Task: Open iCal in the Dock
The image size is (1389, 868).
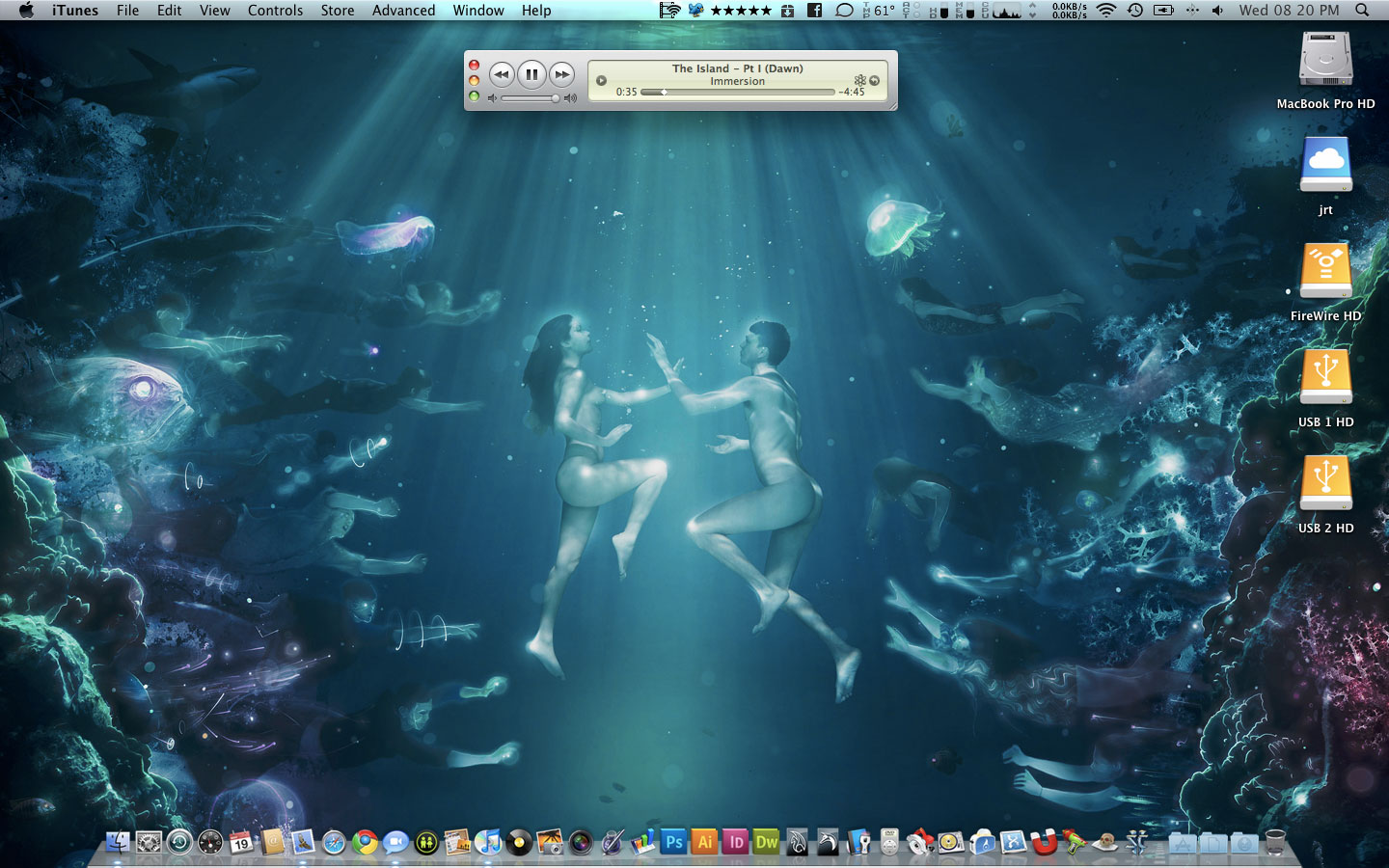Action: tap(241, 842)
